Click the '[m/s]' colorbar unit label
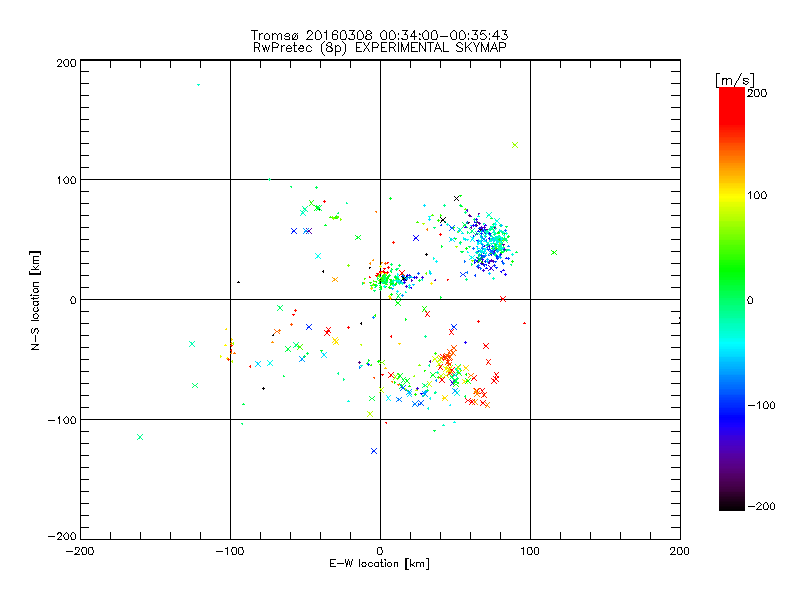 click(x=735, y=80)
